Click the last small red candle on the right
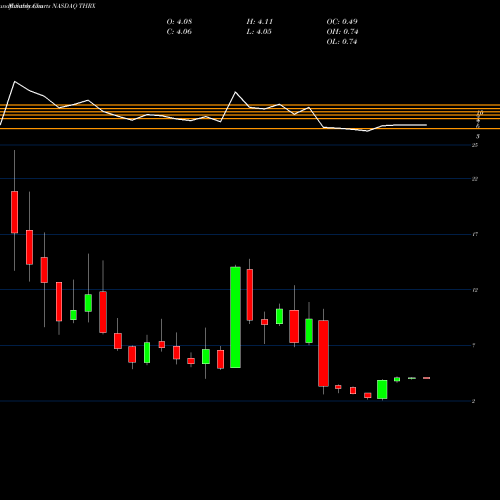The height and width of the screenshot is (500, 500). point(426,378)
